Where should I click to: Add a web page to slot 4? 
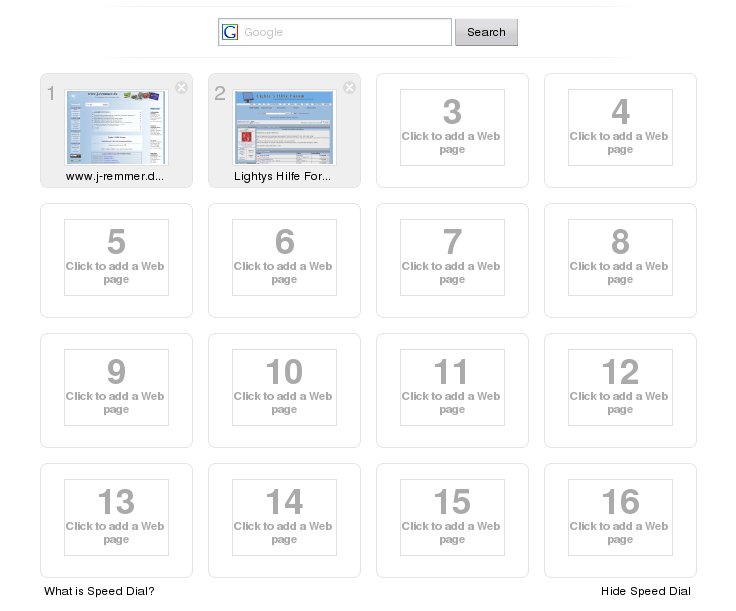click(x=621, y=130)
